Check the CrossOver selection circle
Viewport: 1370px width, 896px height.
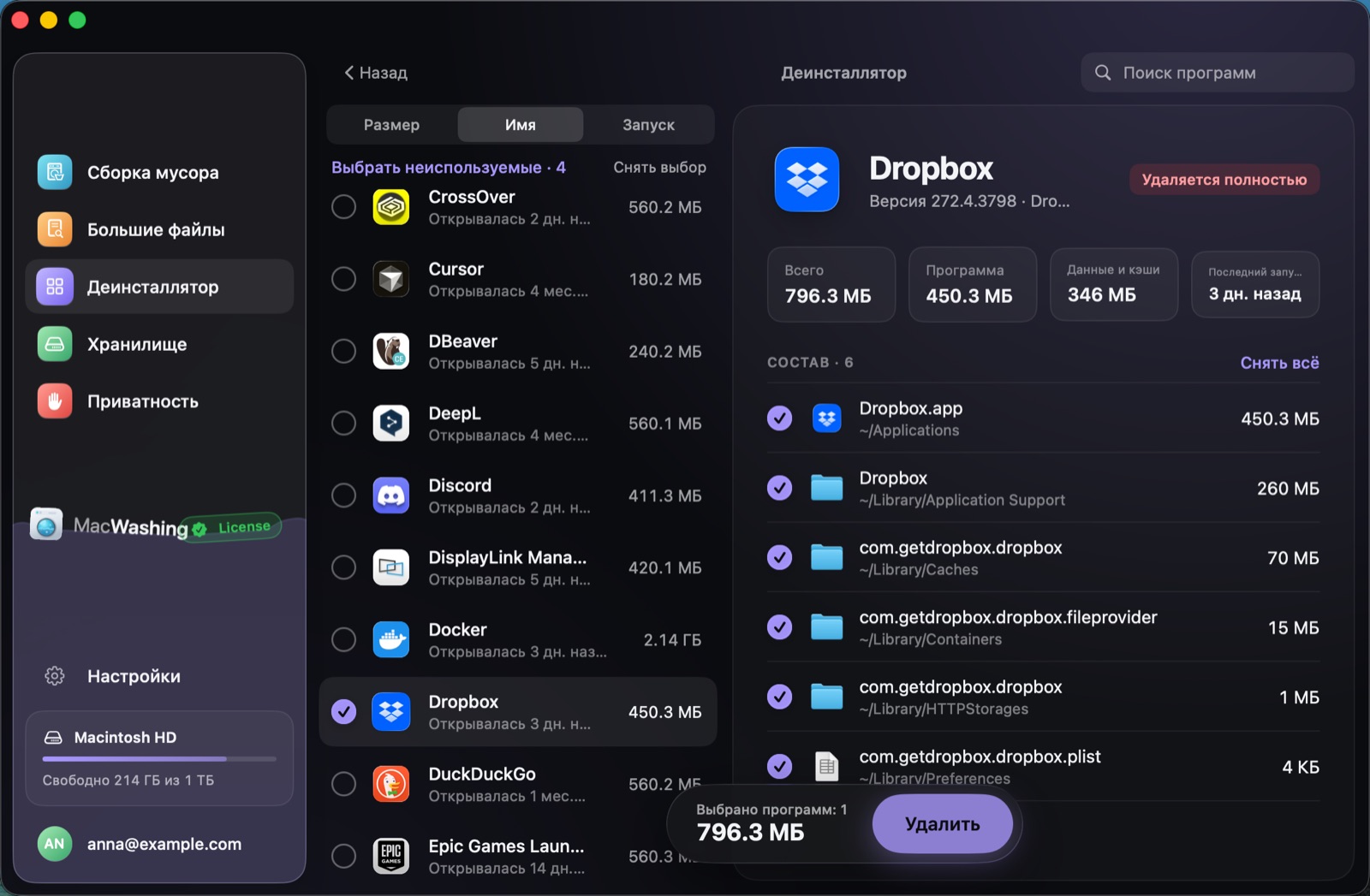pyautogui.click(x=343, y=207)
